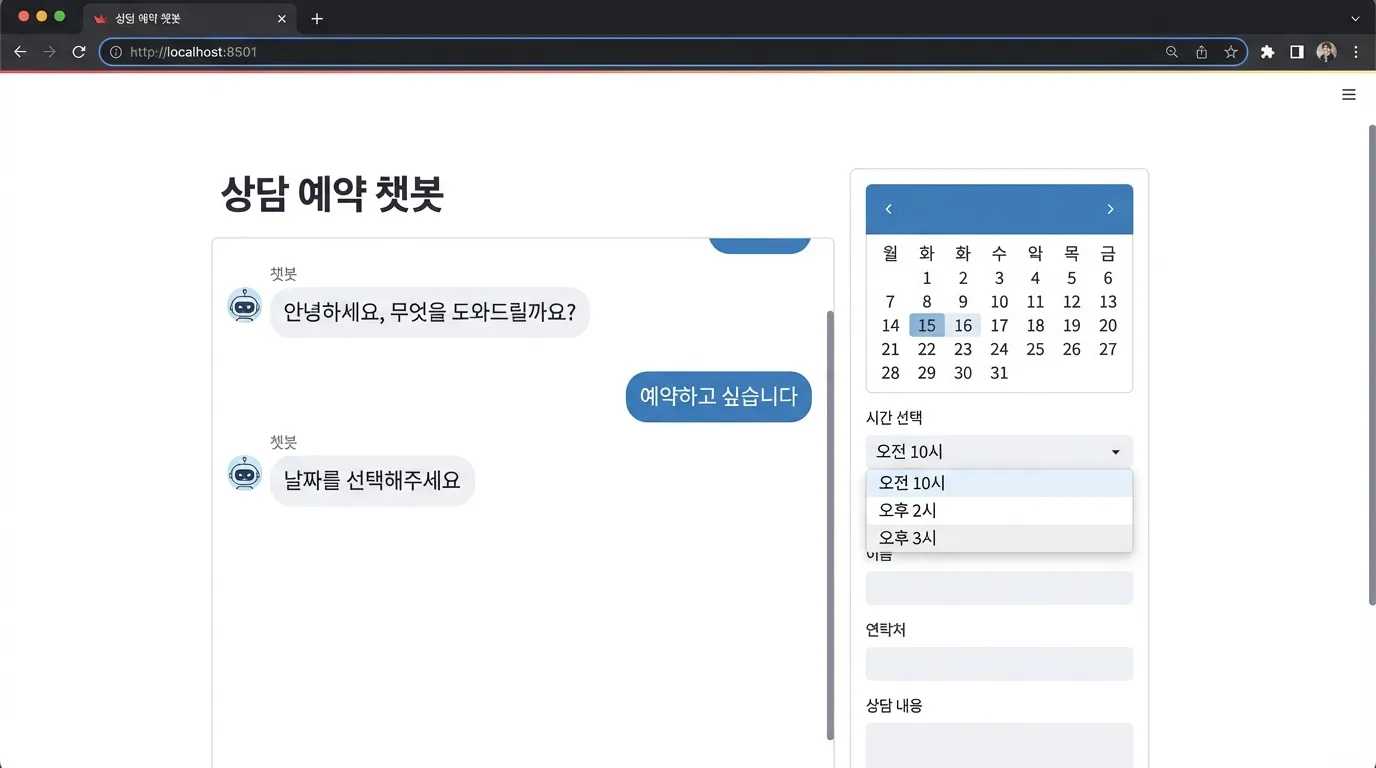Click the zoom search icon in address bar
The width and height of the screenshot is (1376, 768).
click(1171, 51)
